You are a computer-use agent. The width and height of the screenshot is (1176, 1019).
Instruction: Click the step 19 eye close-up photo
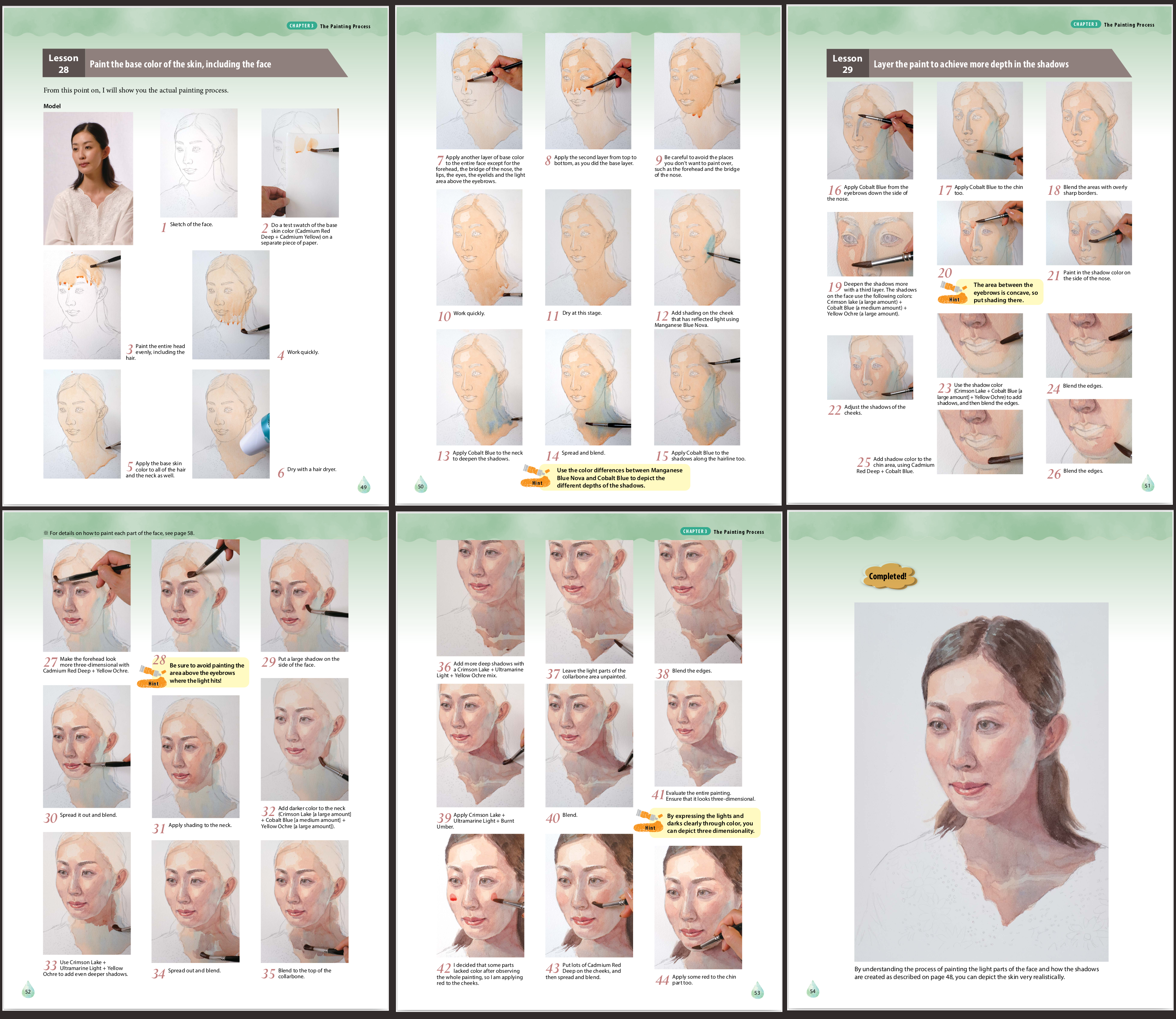[869, 244]
